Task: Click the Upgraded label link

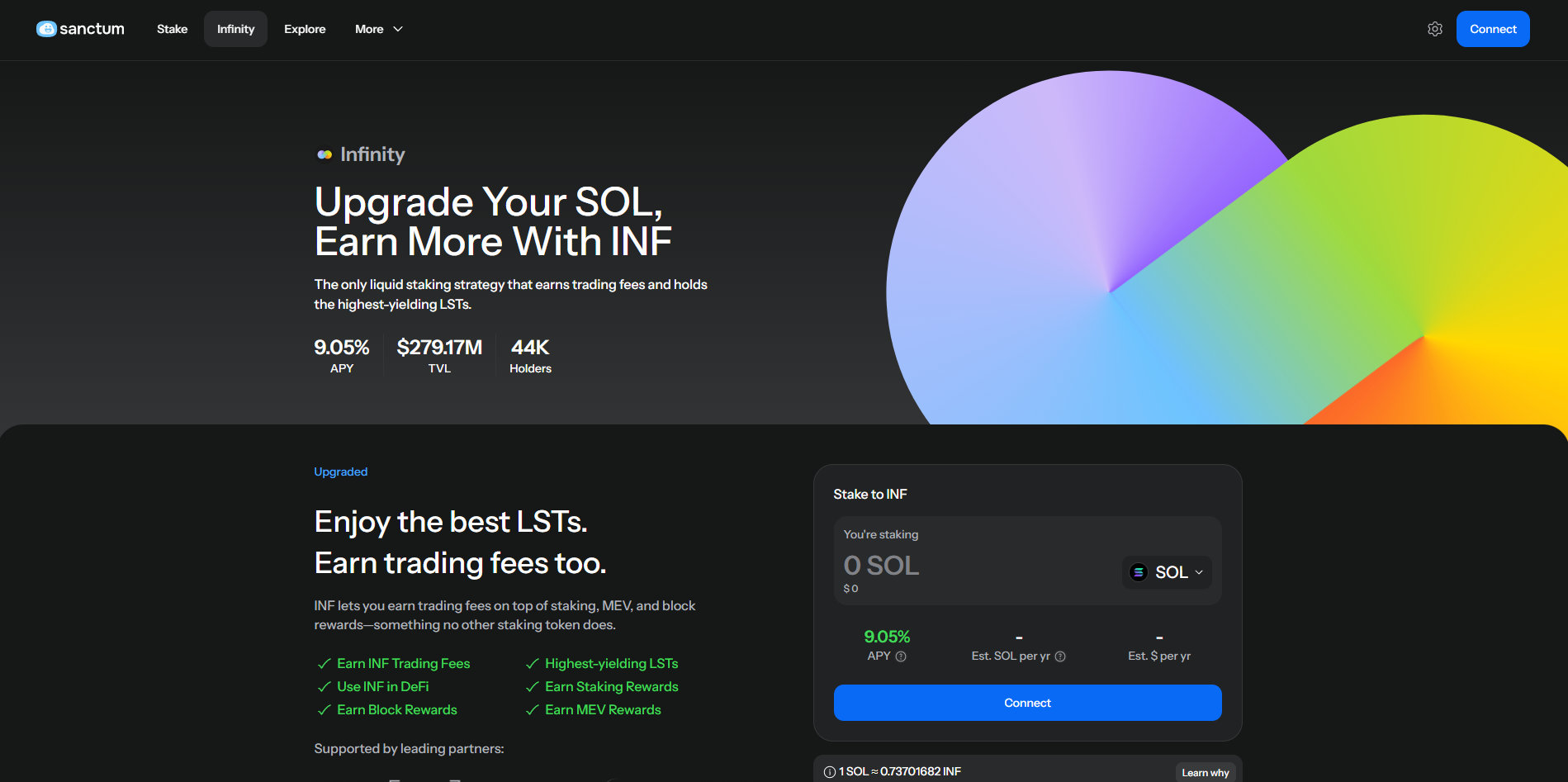Action: click(340, 472)
